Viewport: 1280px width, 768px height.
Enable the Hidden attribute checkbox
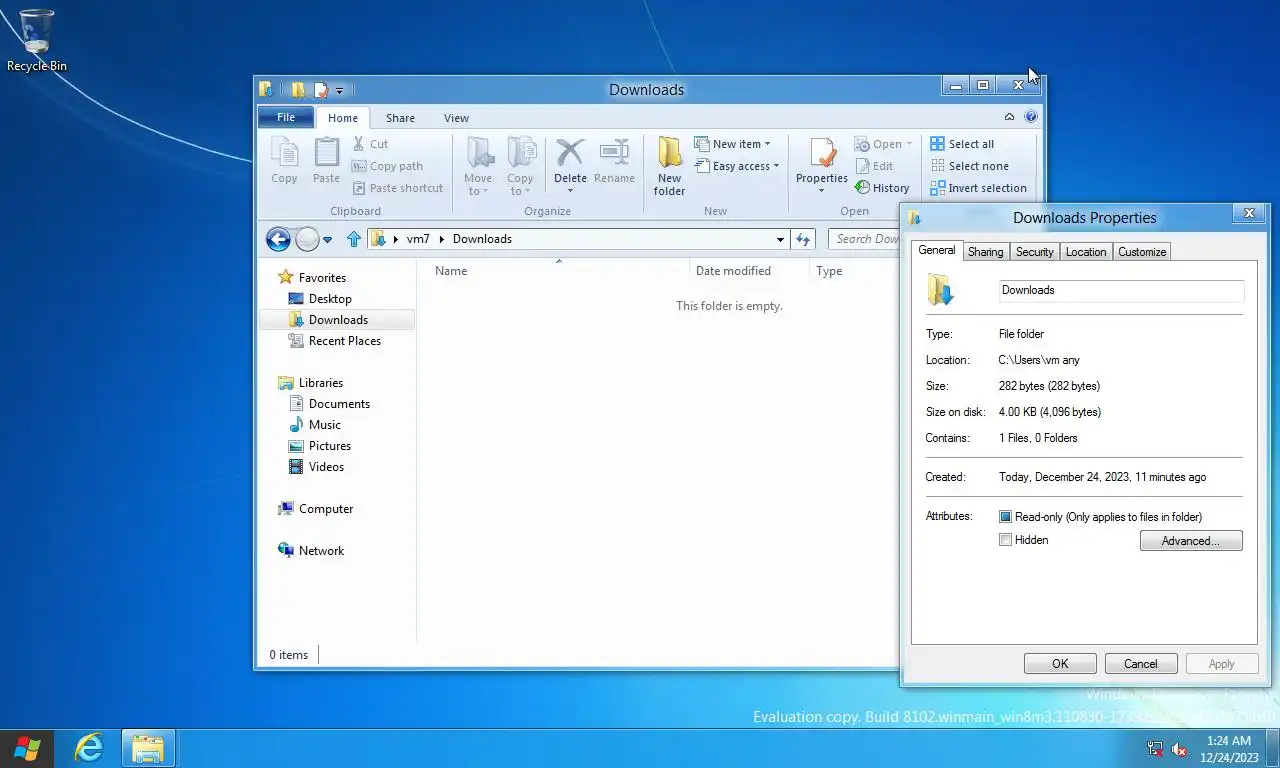(x=1006, y=540)
